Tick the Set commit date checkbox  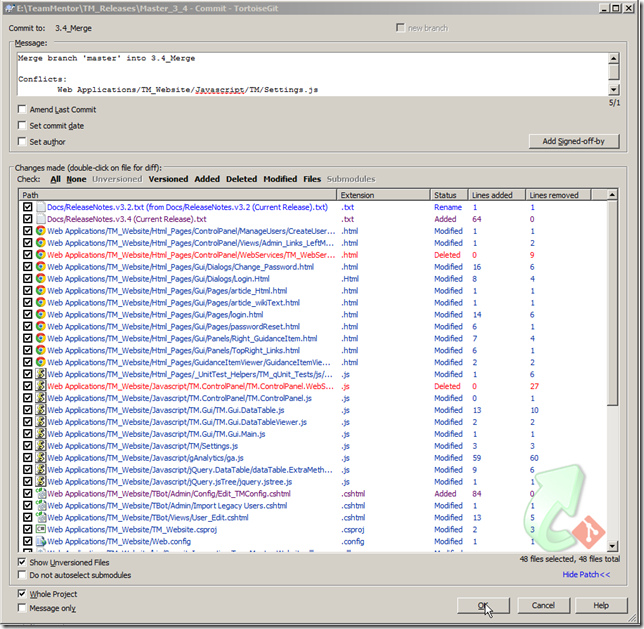point(22,125)
